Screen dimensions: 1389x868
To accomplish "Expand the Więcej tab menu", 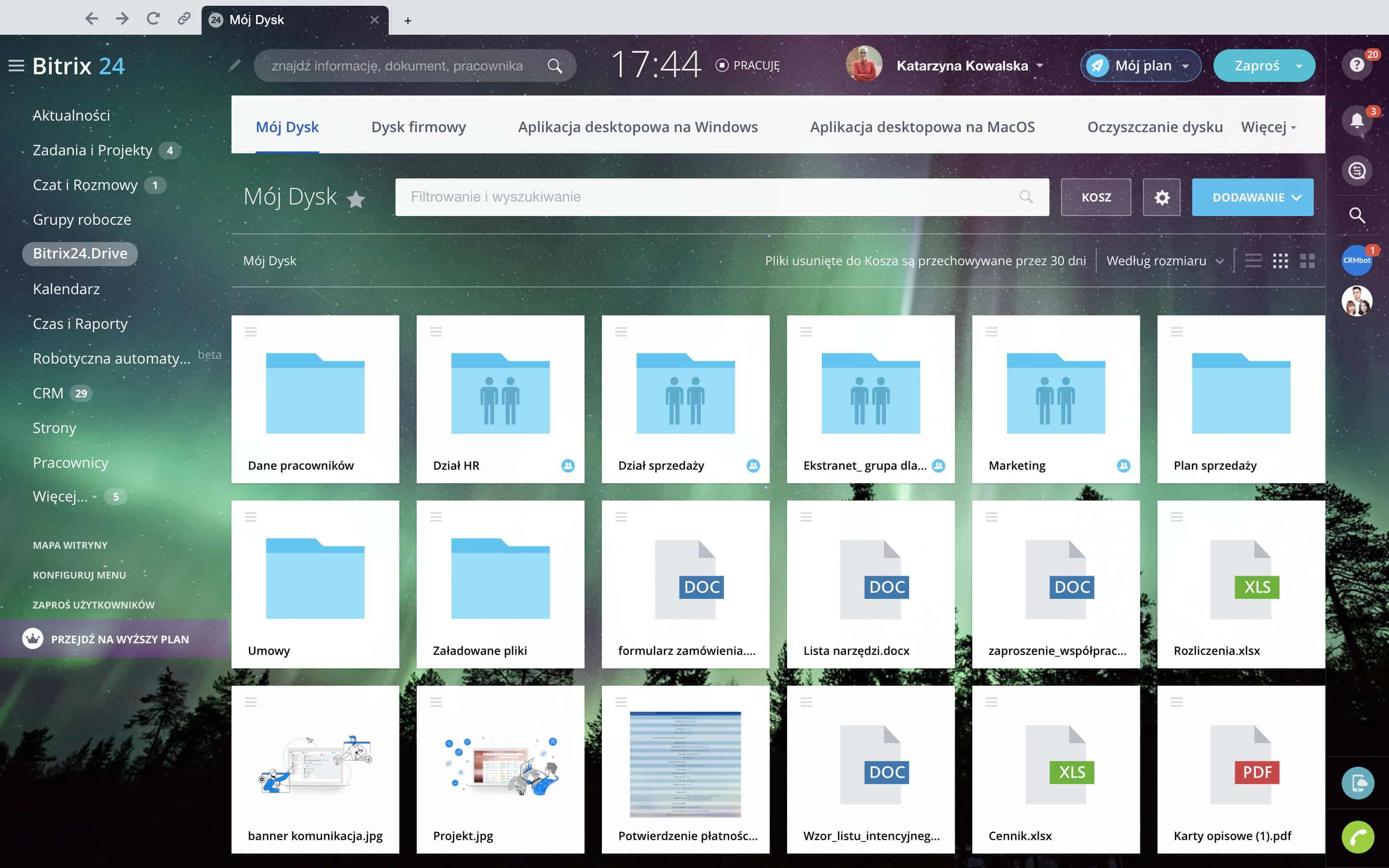I will coord(1267,127).
